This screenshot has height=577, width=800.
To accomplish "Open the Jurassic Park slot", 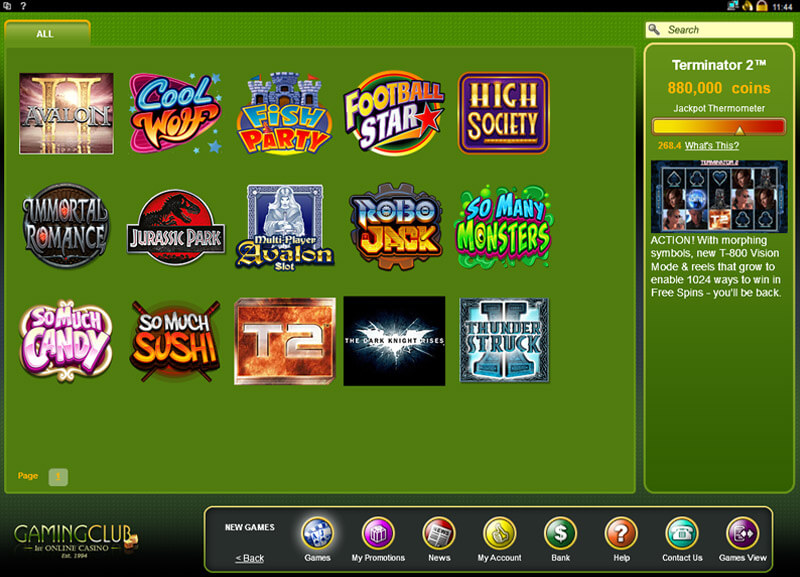I will [176, 228].
